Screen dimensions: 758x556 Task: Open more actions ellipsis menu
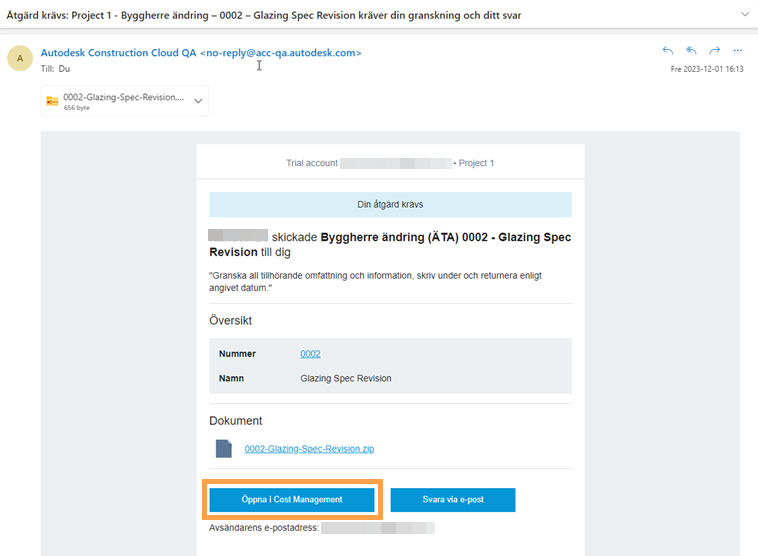coord(738,50)
